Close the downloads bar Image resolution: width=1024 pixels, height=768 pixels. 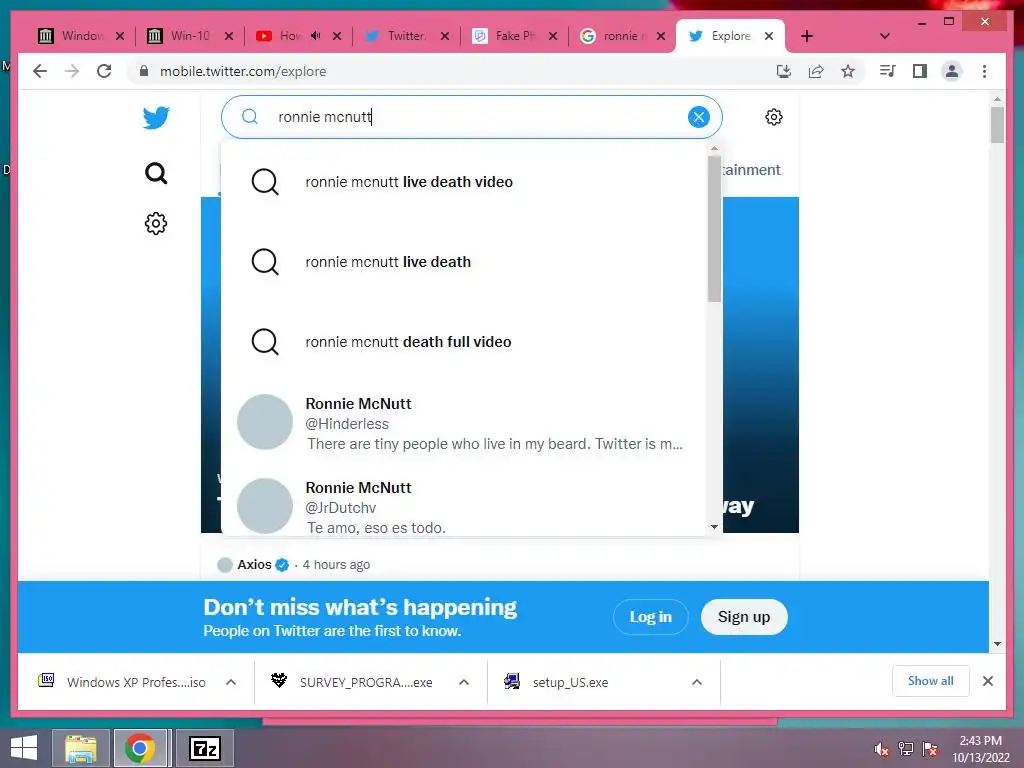(987, 681)
